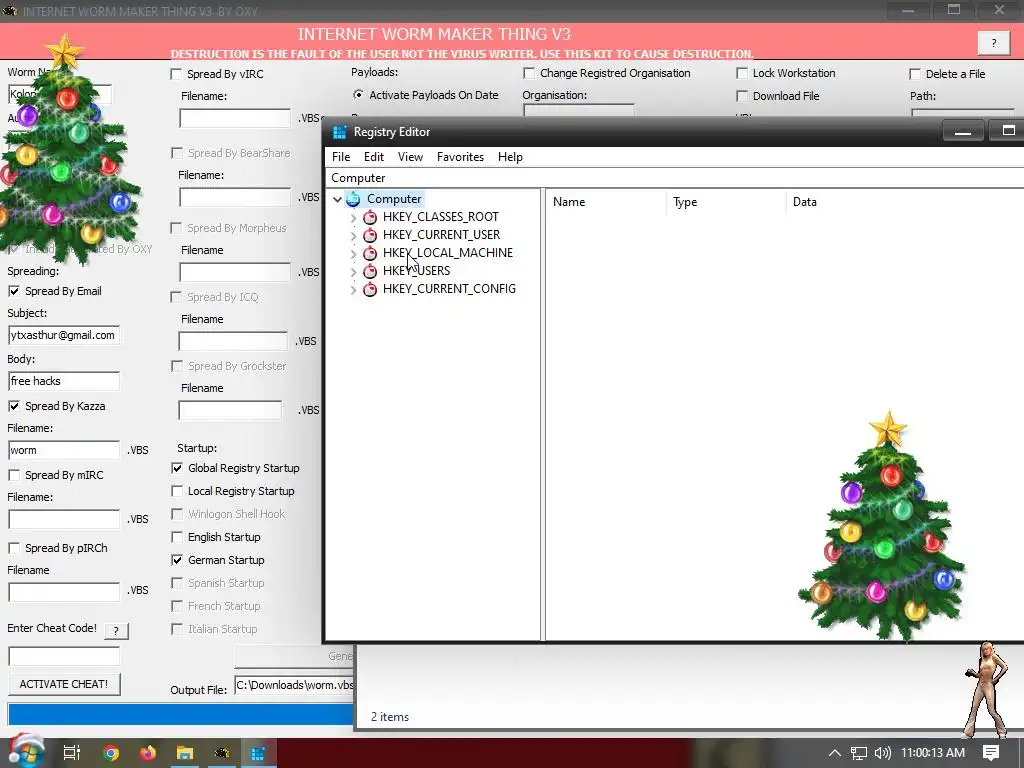Image resolution: width=1024 pixels, height=768 pixels.
Task: Collapse the Computer node in the registry tree
Action: (x=338, y=199)
